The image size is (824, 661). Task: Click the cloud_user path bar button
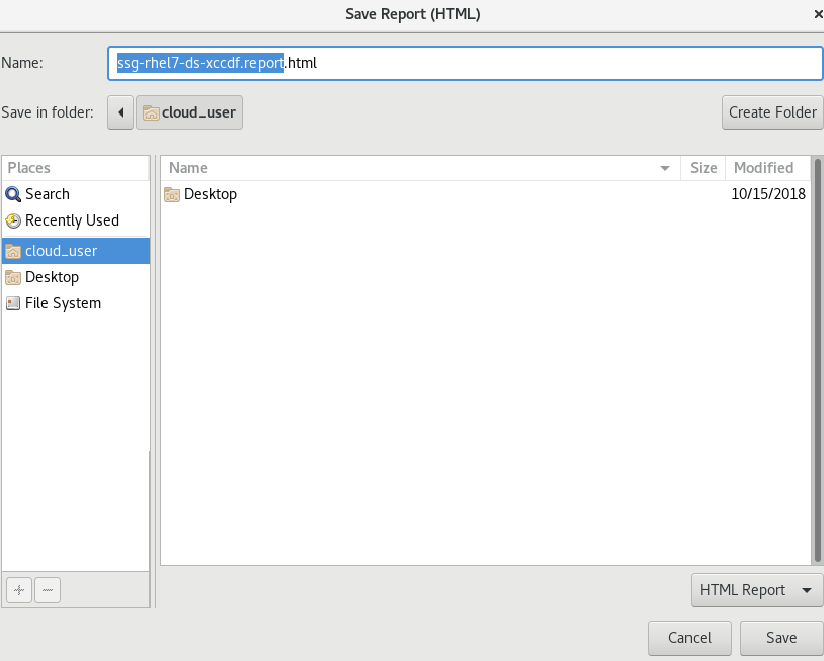pyautogui.click(x=189, y=112)
